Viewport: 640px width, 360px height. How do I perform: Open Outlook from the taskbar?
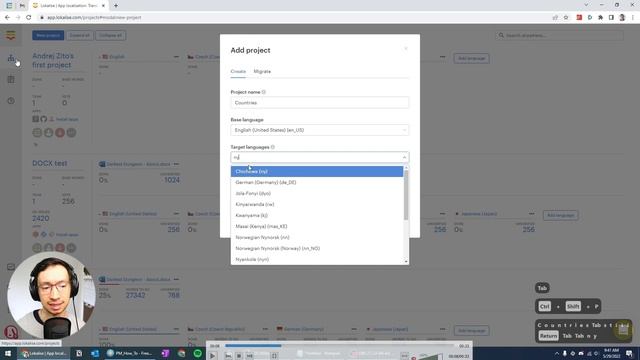[95, 353]
